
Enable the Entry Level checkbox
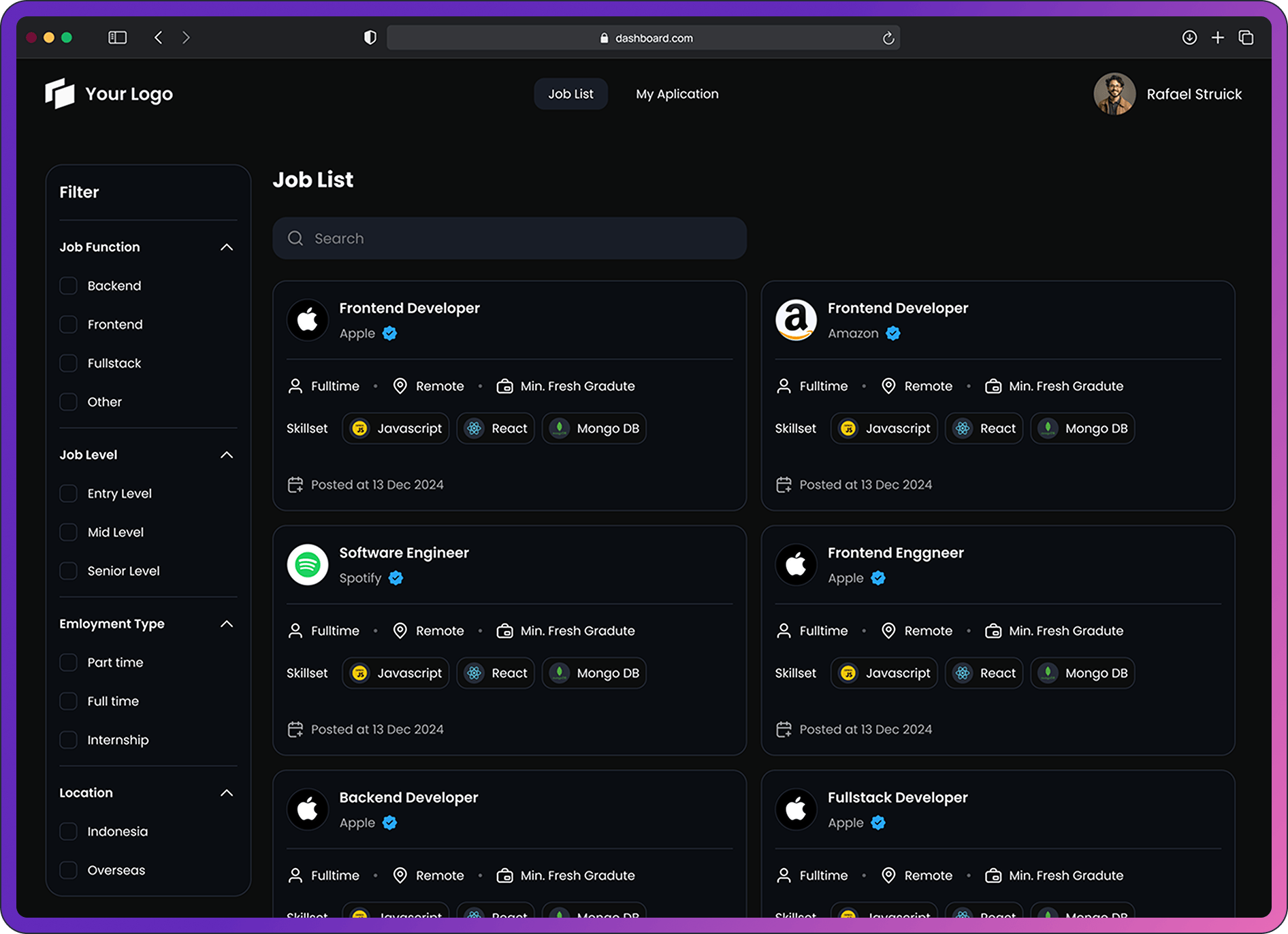coord(68,493)
